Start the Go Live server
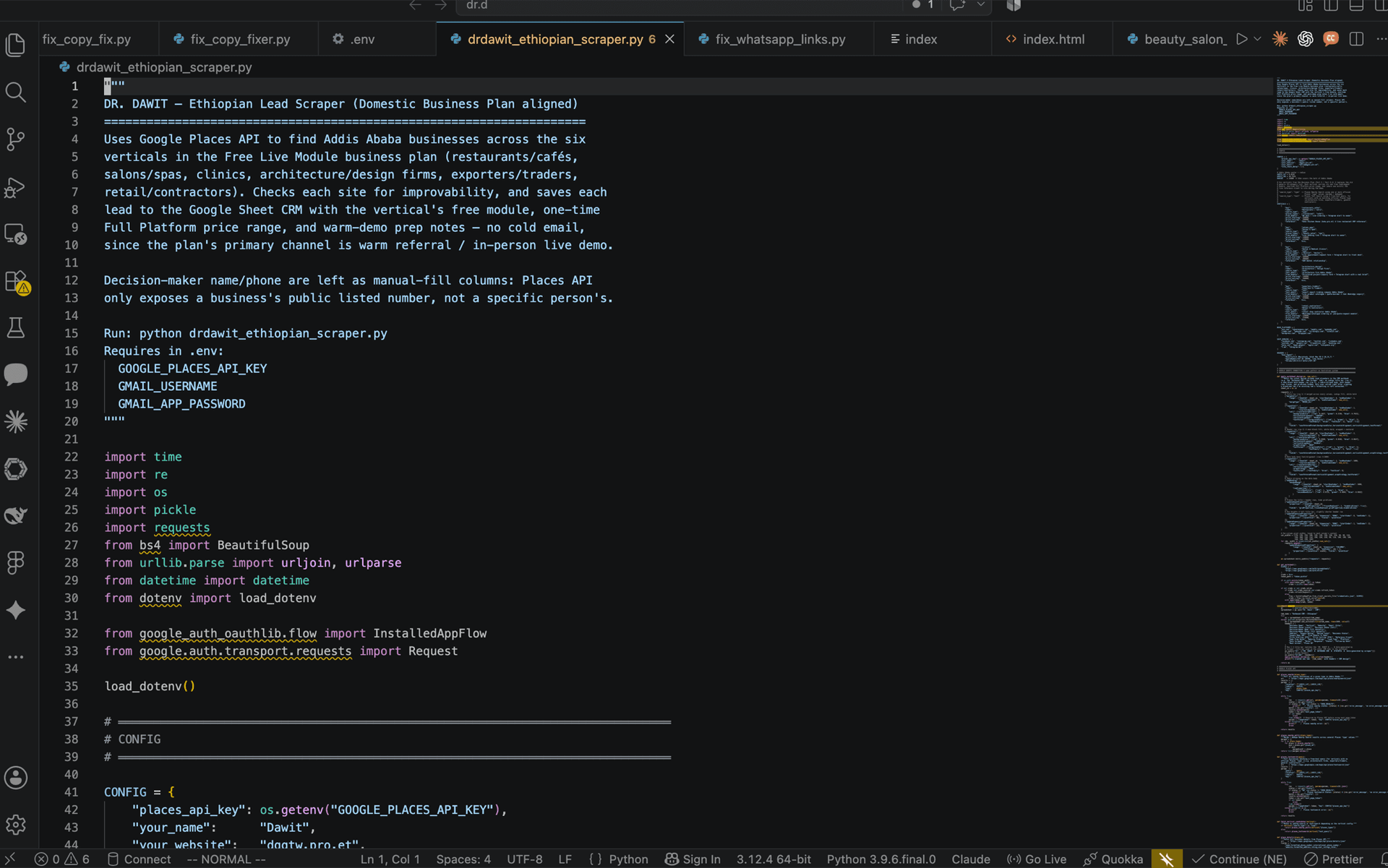 [x=1037, y=859]
